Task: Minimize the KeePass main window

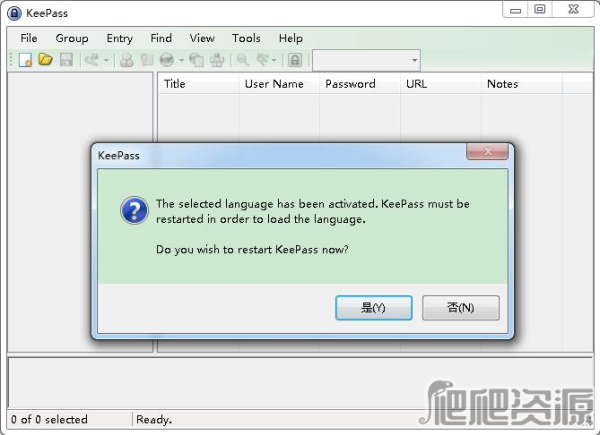Action: pos(515,10)
